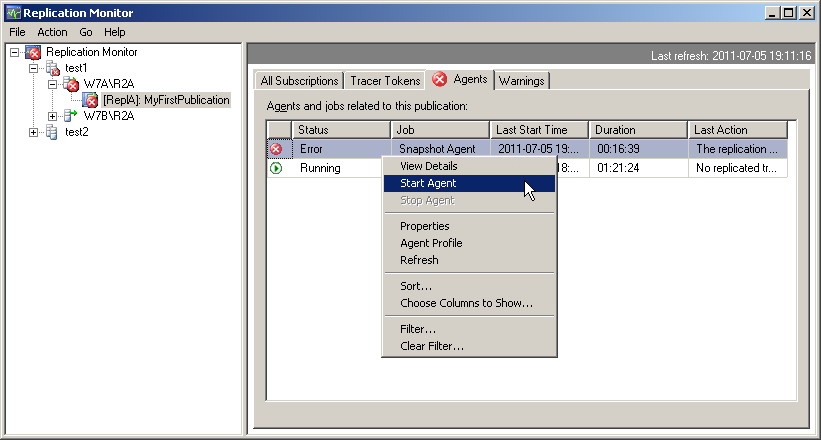Click 'The replication ...' last action cell
Viewport: 821px width, 440px height.
(x=738, y=149)
